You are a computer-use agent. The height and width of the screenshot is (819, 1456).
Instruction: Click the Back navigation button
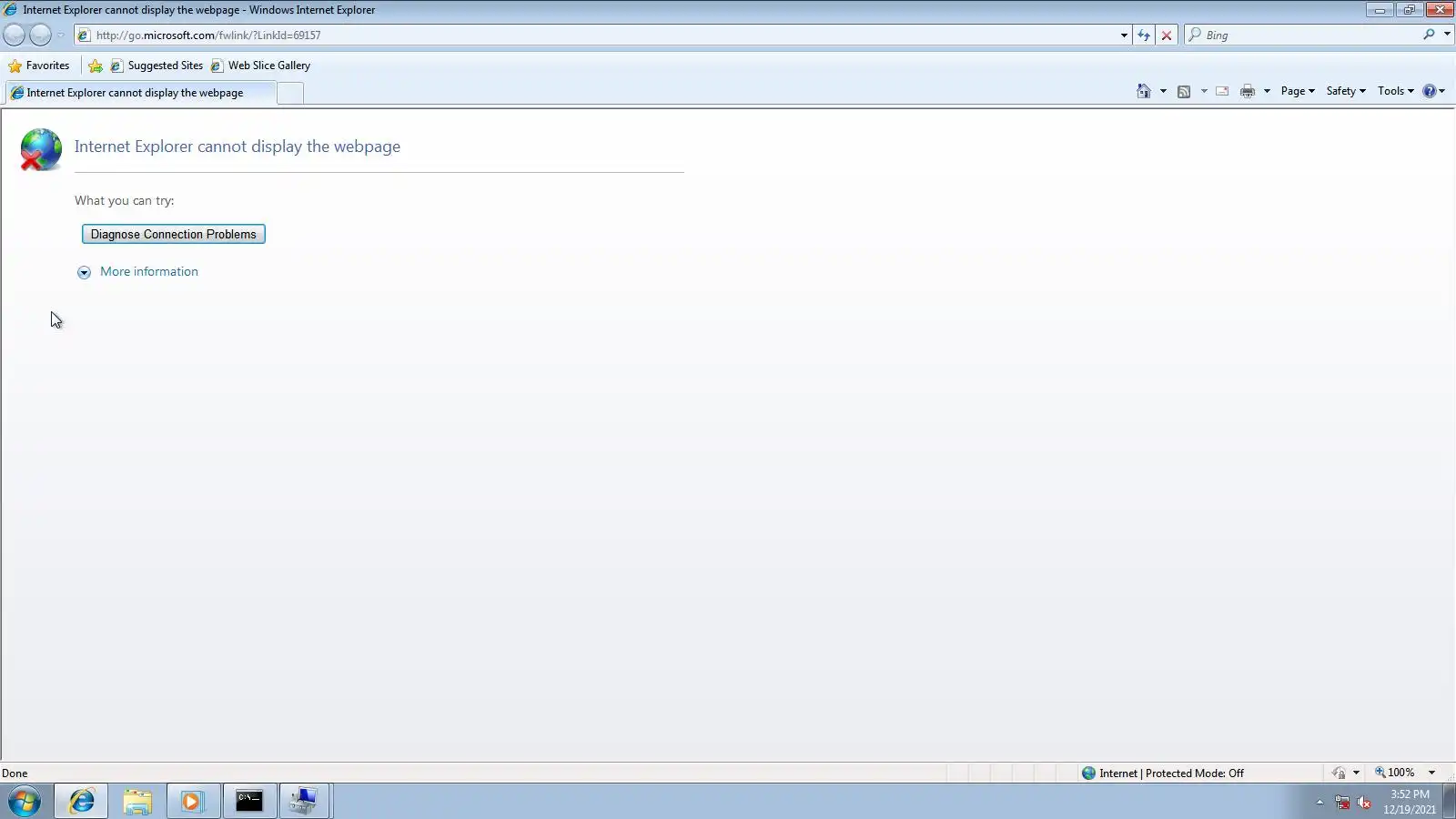pyautogui.click(x=14, y=35)
